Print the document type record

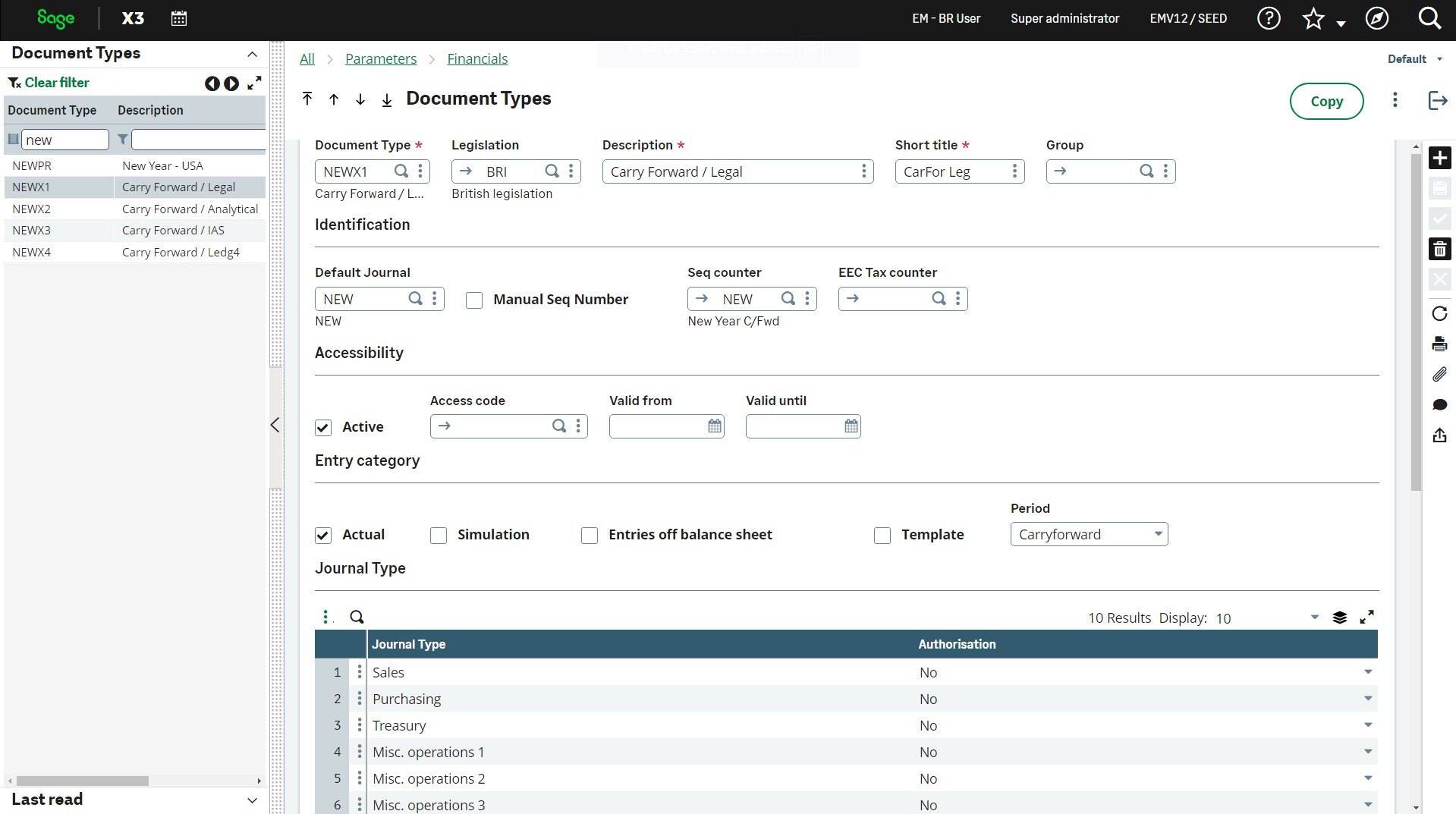tap(1439, 344)
